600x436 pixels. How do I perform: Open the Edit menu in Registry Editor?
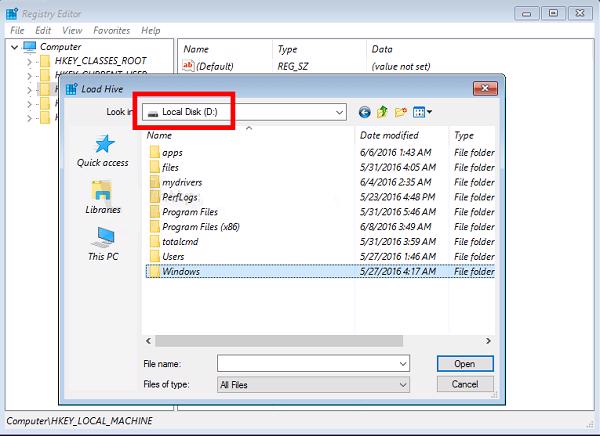pos(43,31)
